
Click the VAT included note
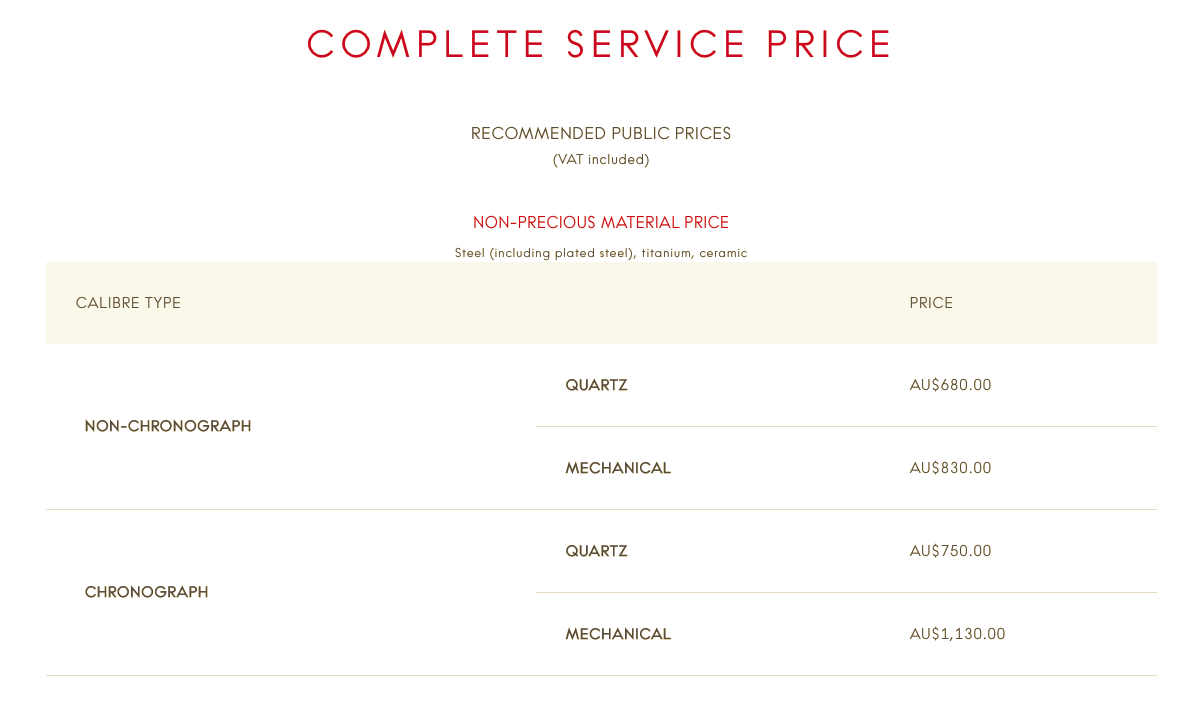coord(601,160)
